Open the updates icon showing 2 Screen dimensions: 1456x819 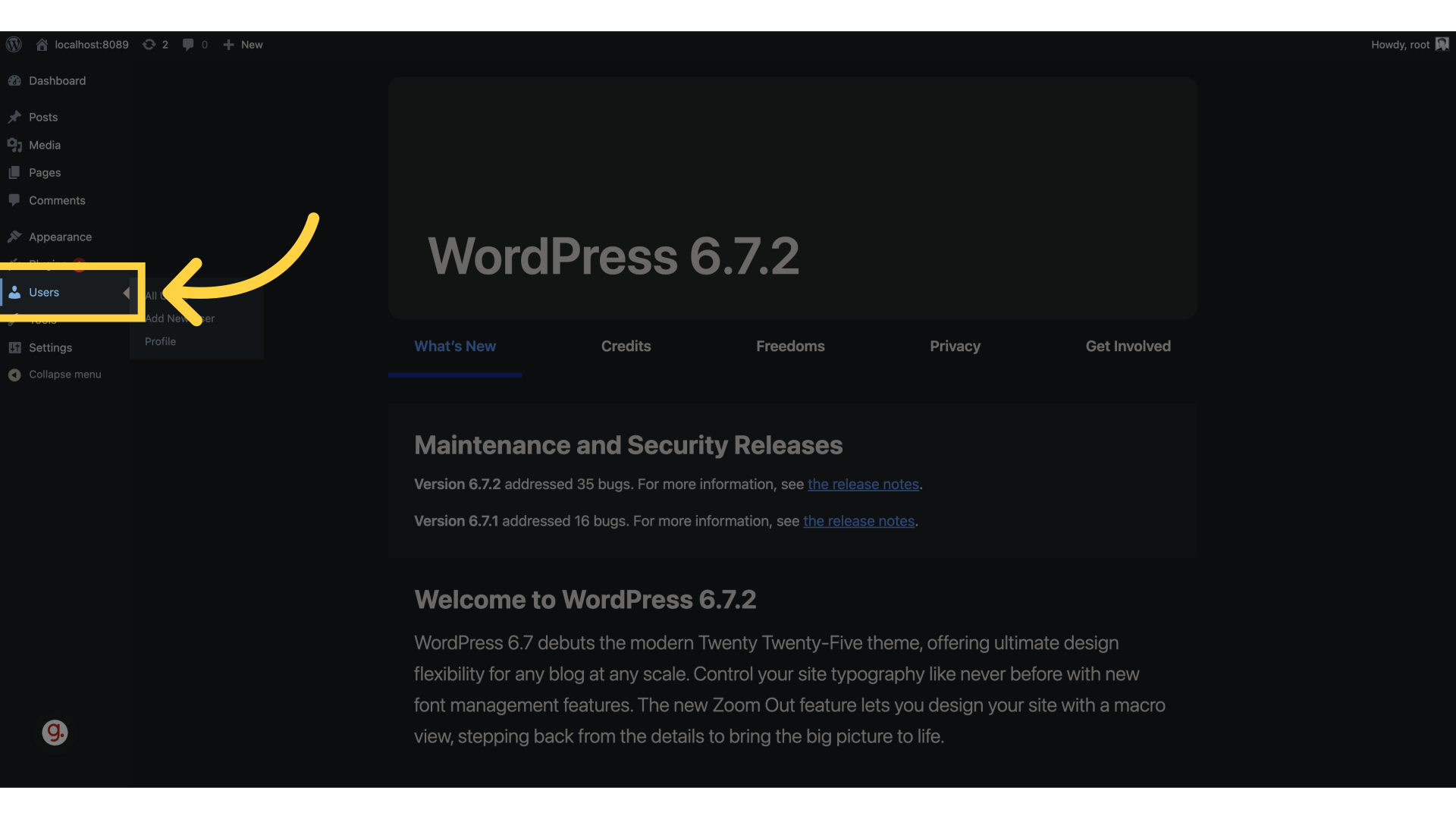coord(149,45)
